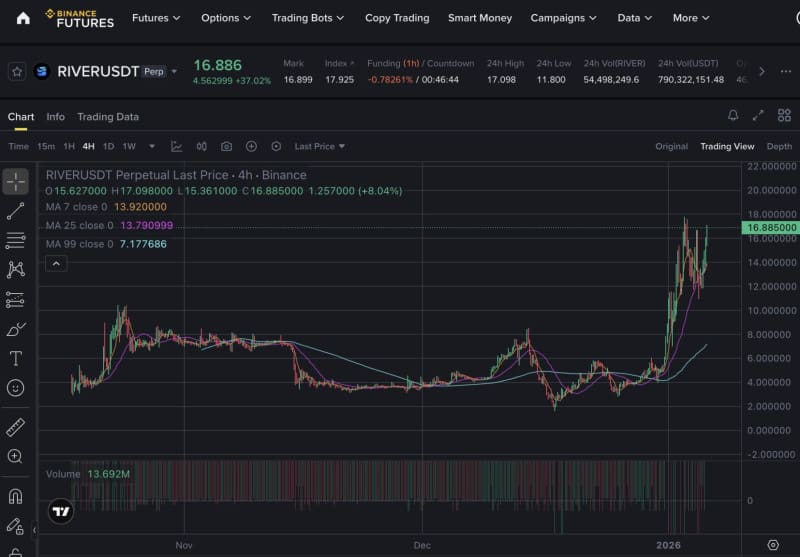Click the 16.885000 price axis label
Viewport: 800px width, 557px height.
click(770, 228)
